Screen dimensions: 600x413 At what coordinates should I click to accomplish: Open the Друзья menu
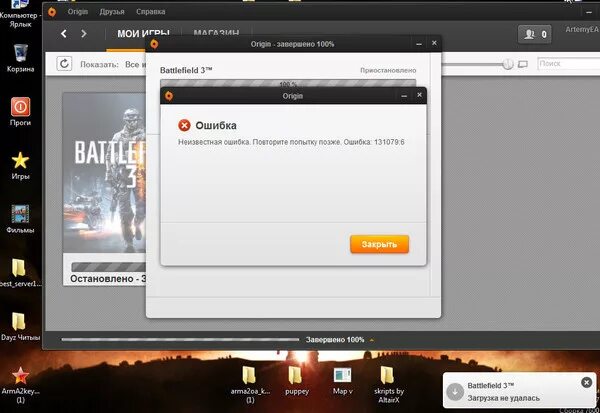[x=112, y=12]
